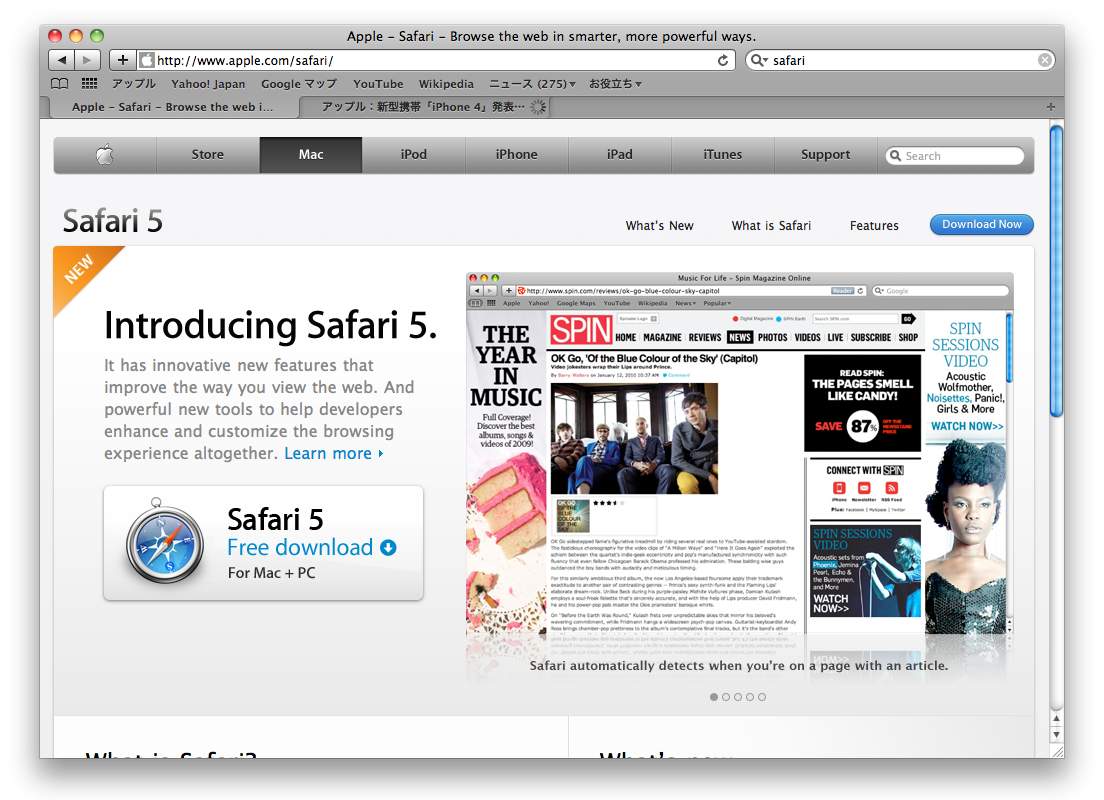Click the window resize corner grip
Viewport: 1104px width, 800px height.
[x=1057, y=751]
